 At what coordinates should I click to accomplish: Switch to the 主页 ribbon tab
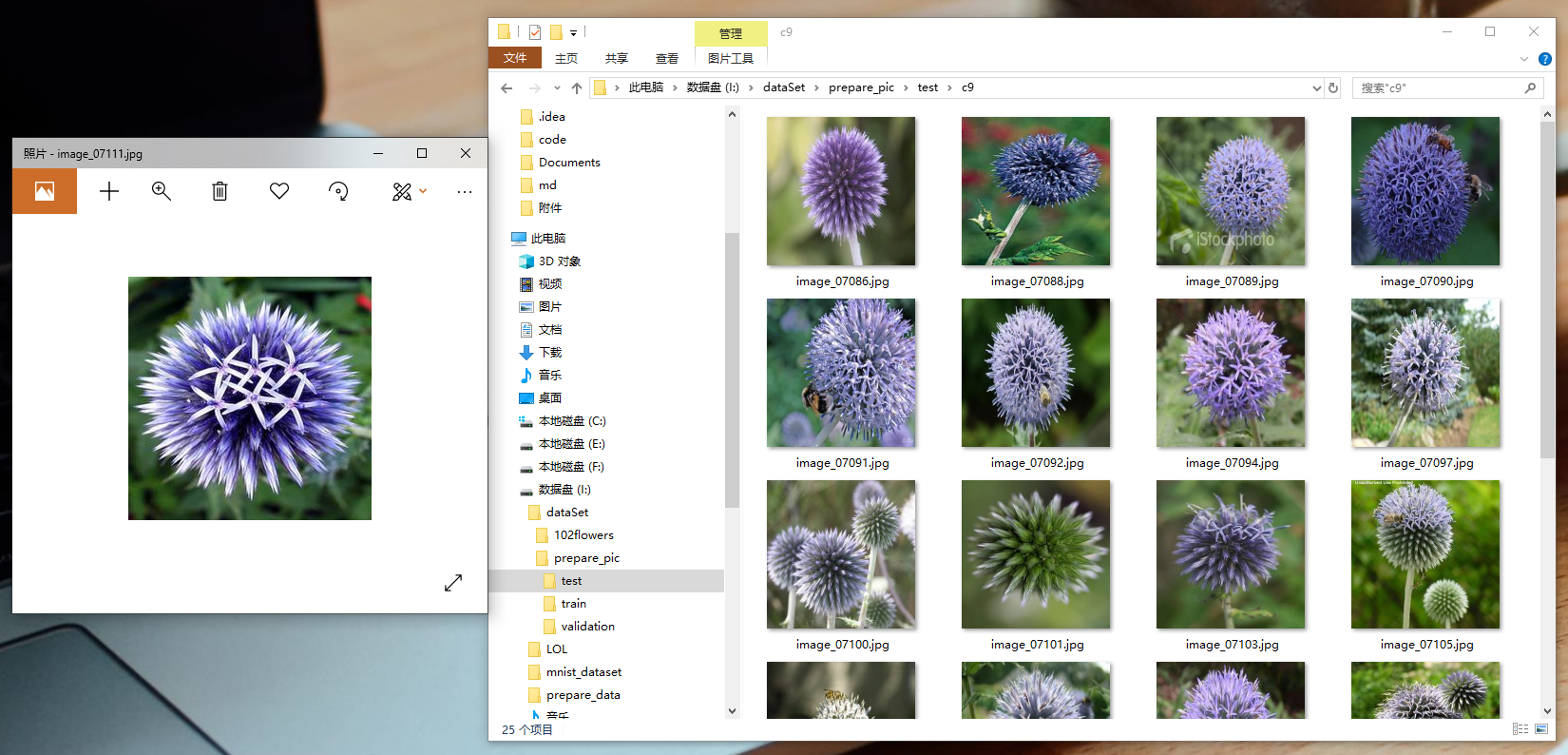tap(566, 59)
